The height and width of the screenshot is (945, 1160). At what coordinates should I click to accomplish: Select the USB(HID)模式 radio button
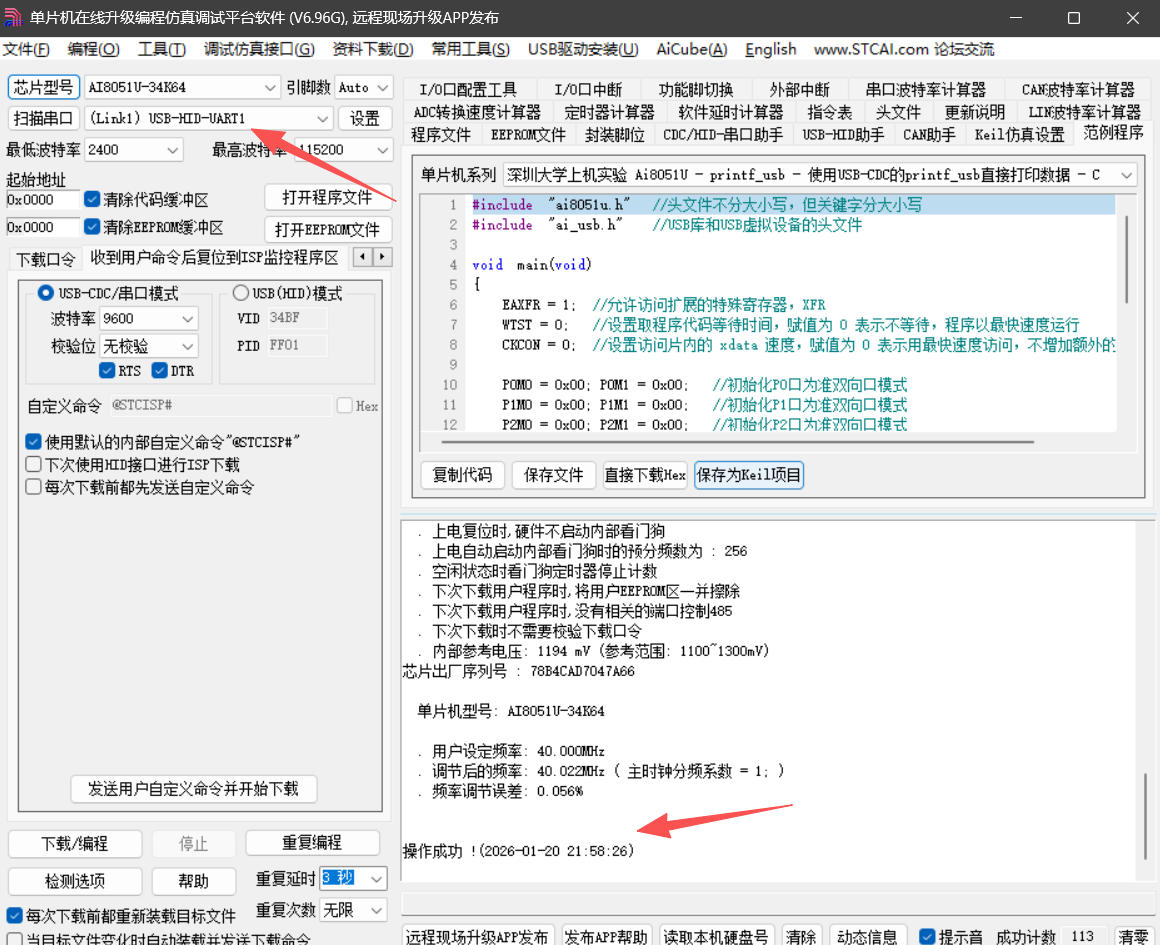tap(241, 293)
